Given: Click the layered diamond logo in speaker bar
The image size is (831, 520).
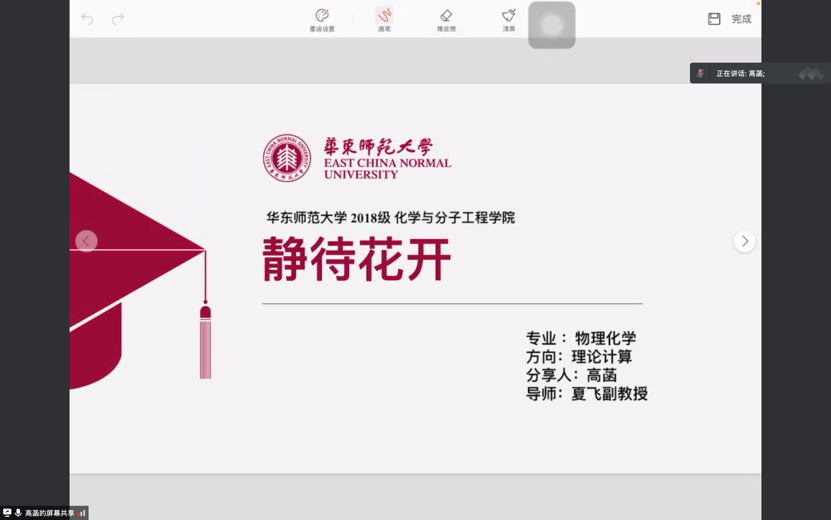Looking at the screenshot, I should point(810,73).
